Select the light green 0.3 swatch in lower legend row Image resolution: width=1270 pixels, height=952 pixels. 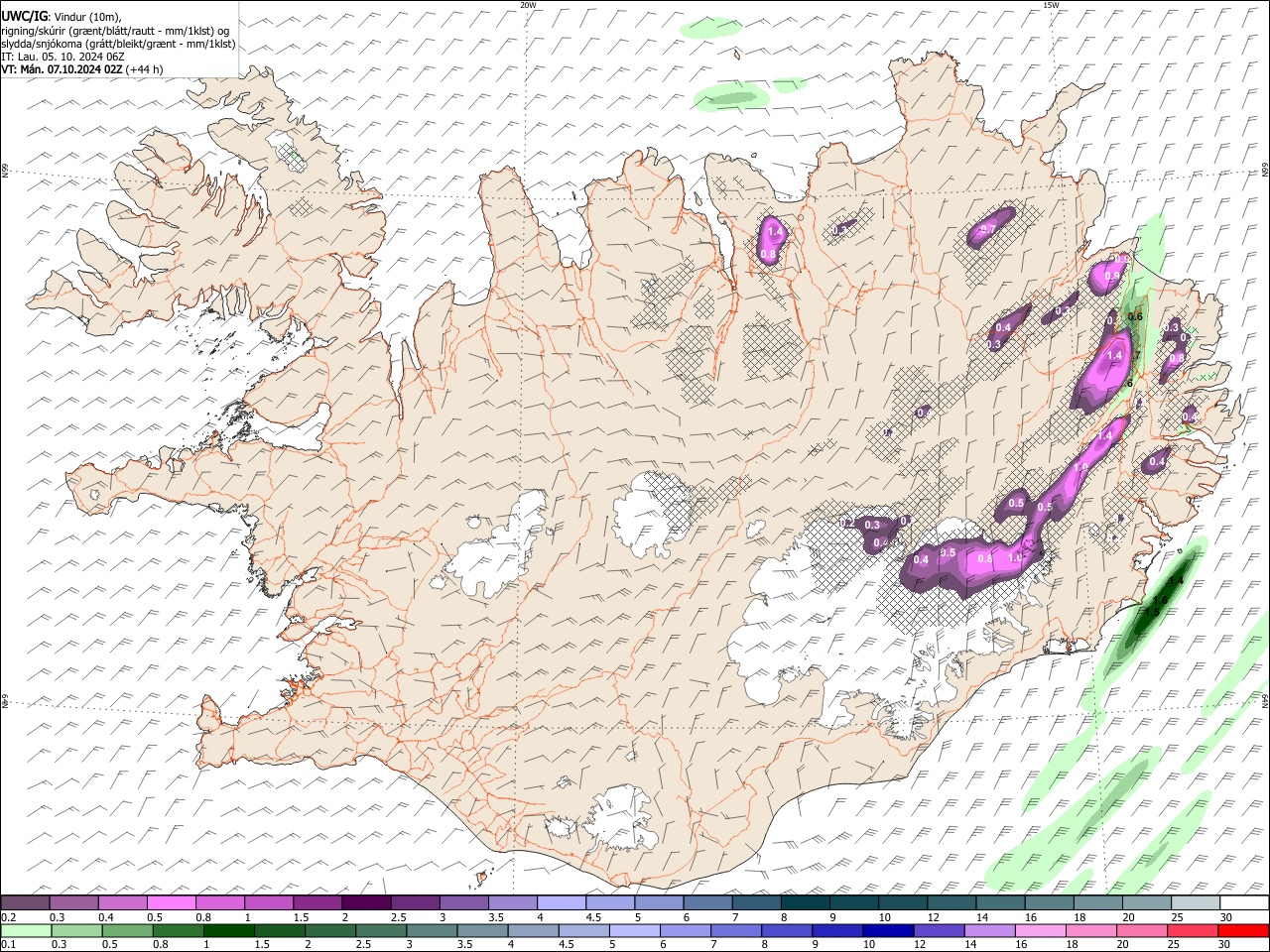[x=77, y=930]
